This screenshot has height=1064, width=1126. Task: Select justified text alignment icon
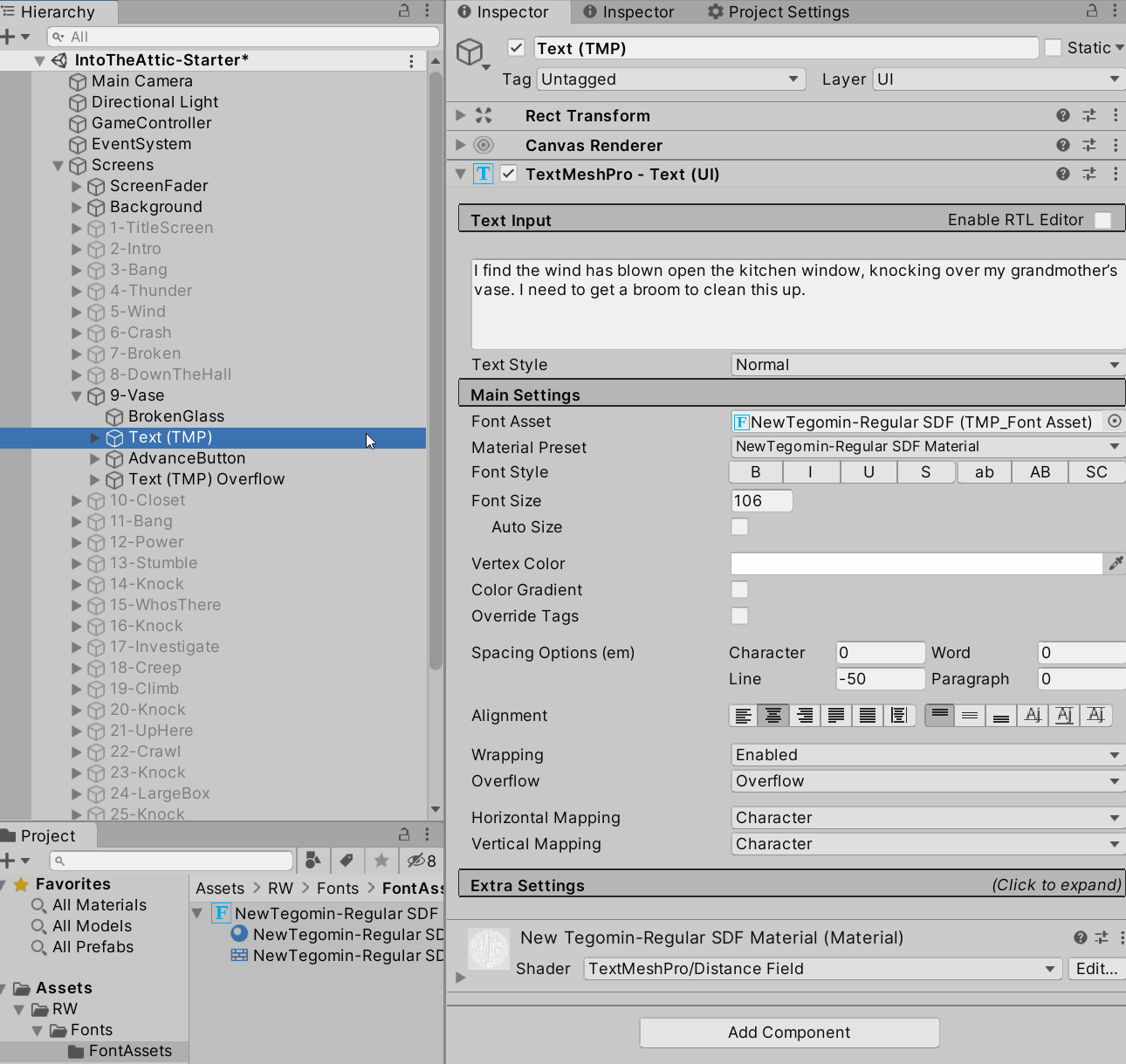pos(836,716)
